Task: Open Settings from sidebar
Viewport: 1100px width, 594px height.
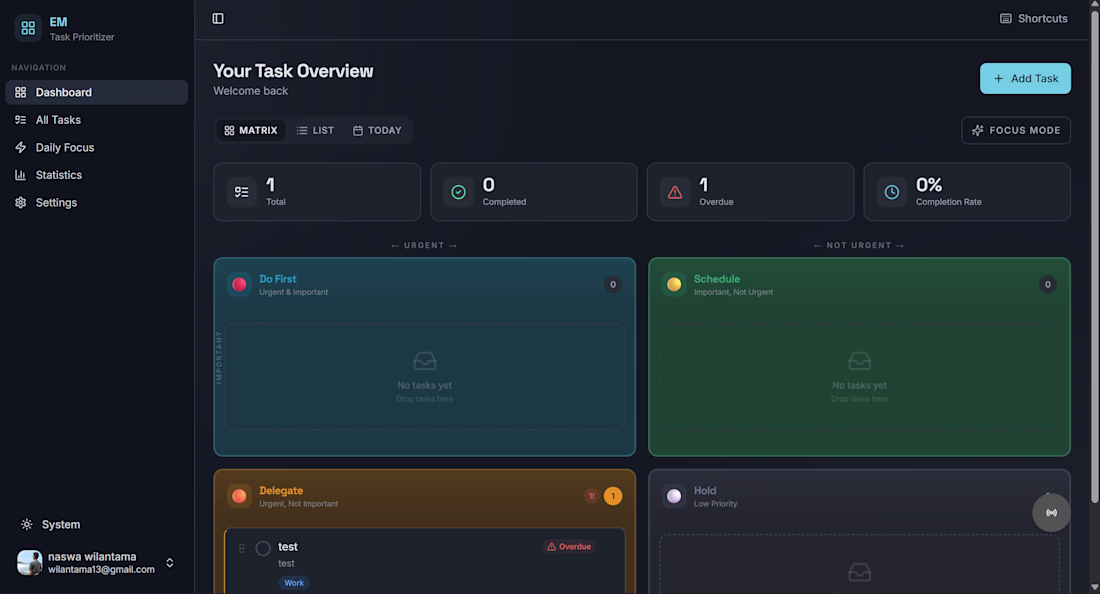Action: tap(97, 203)
